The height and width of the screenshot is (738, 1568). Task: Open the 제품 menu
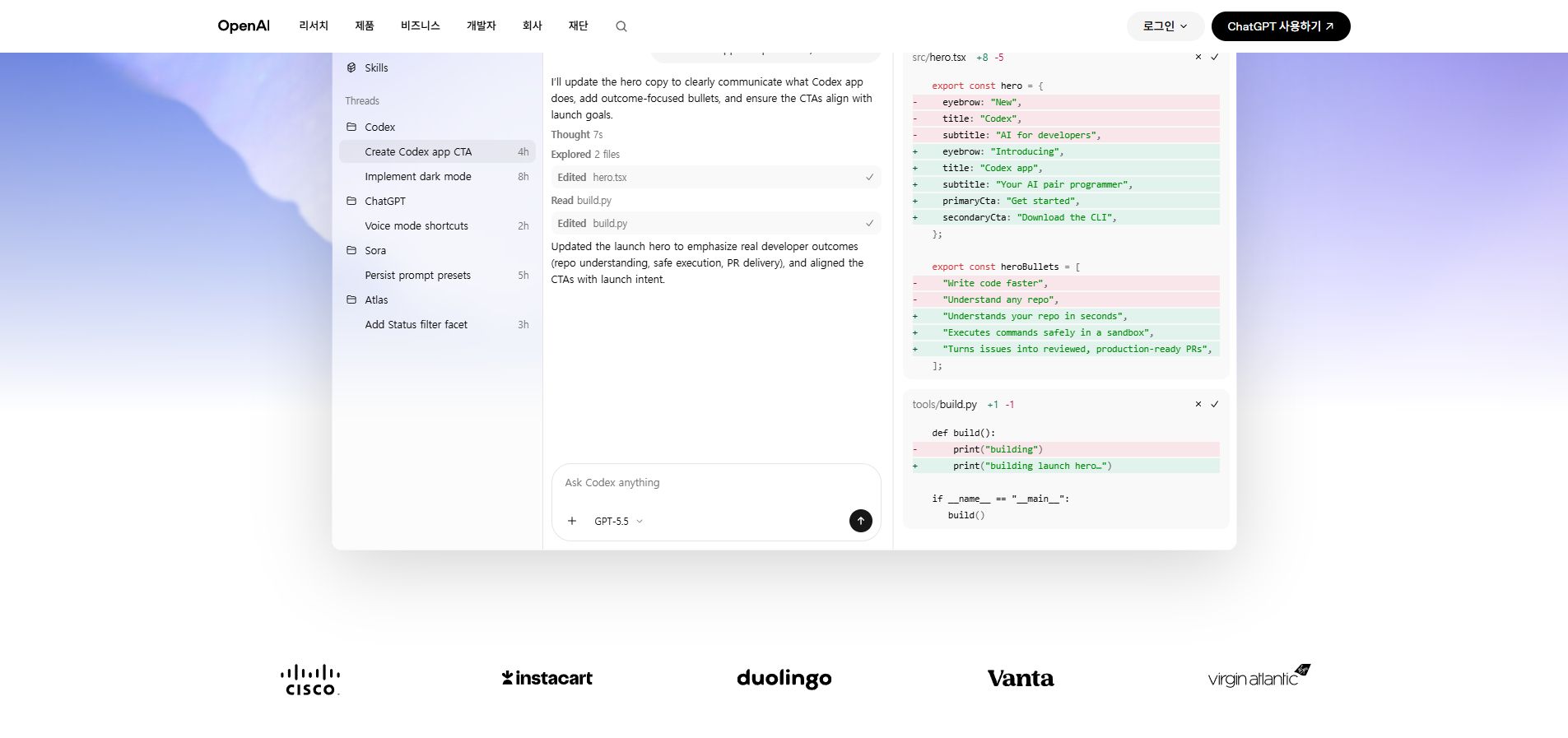coord(365,26)
